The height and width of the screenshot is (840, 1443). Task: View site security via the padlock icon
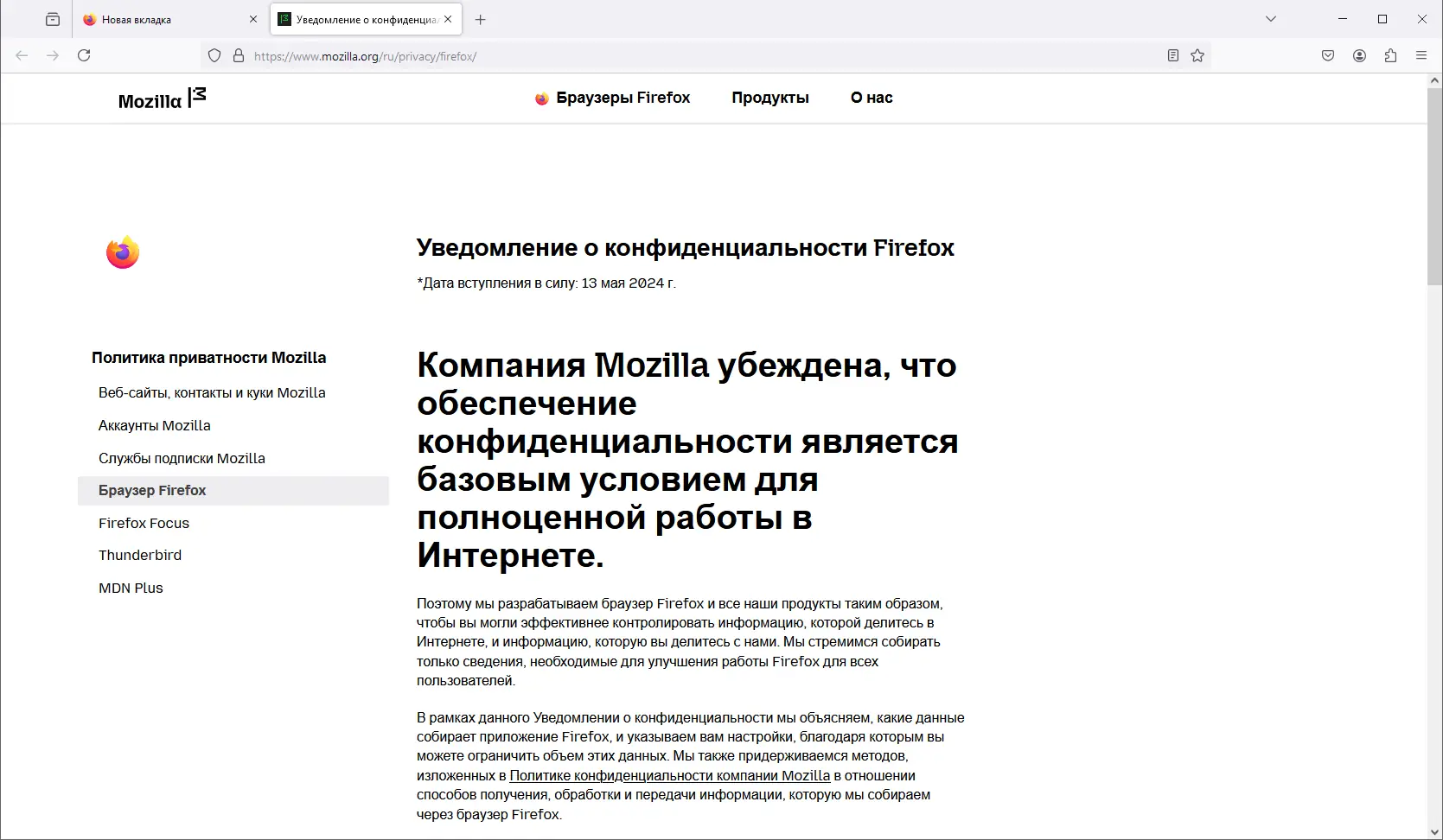coord(239,55)
